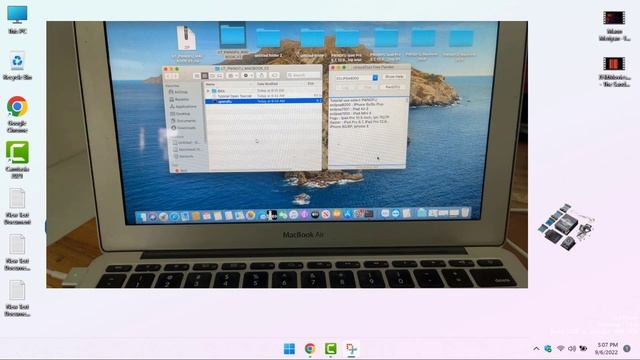Click Documents in the Finder sidebar

point(183,121)
